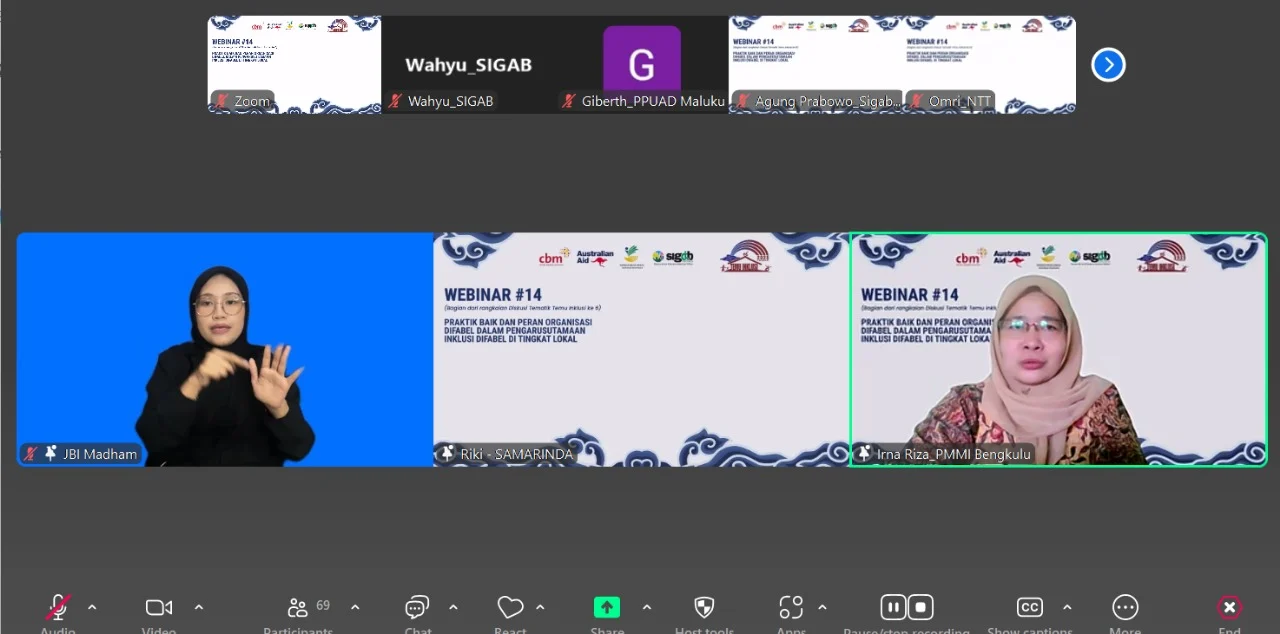Expand the Share options arrow

point(646,607)
